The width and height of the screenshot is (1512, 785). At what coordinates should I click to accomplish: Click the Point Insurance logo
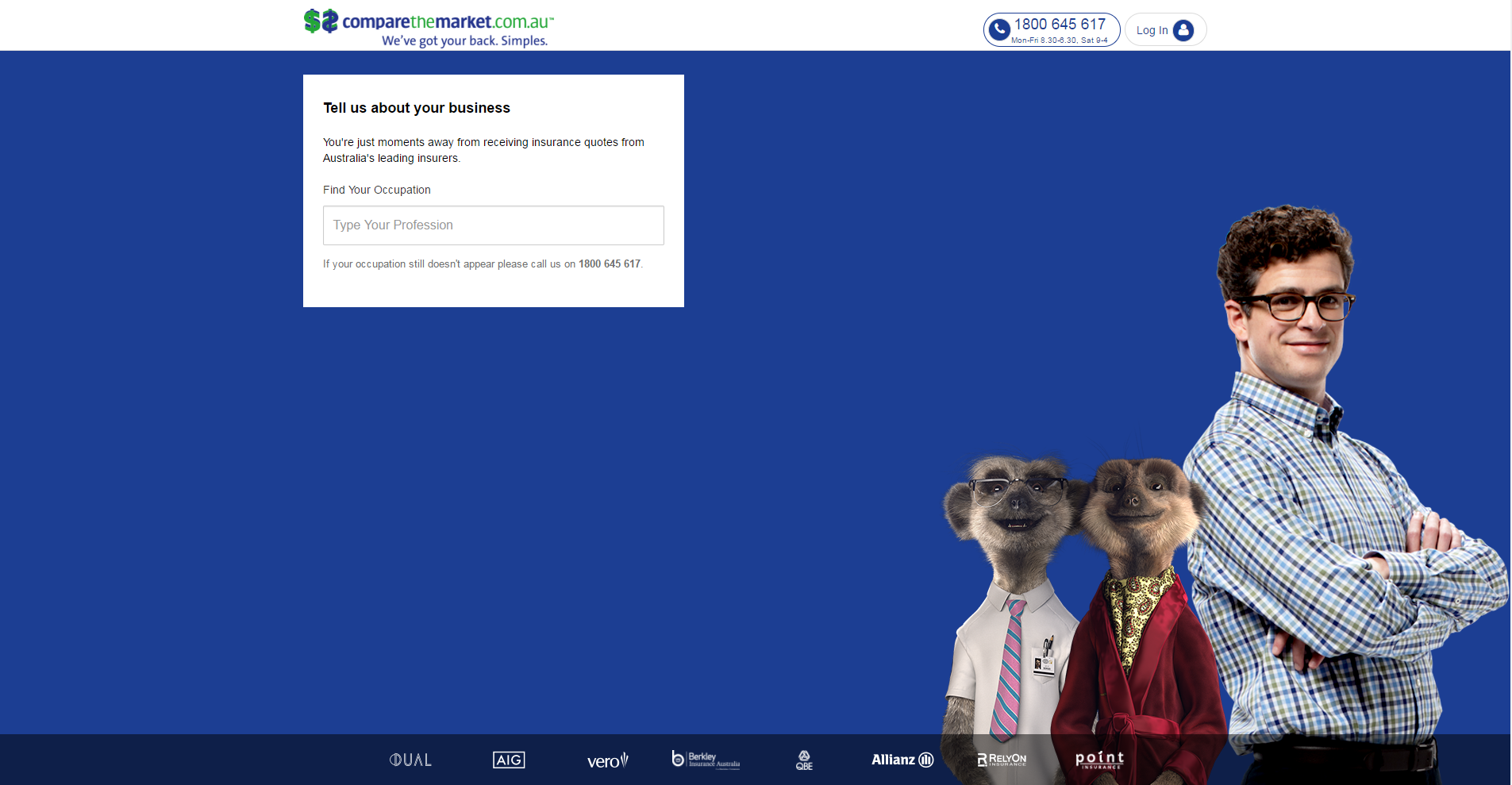click(x=1099, y=760)
